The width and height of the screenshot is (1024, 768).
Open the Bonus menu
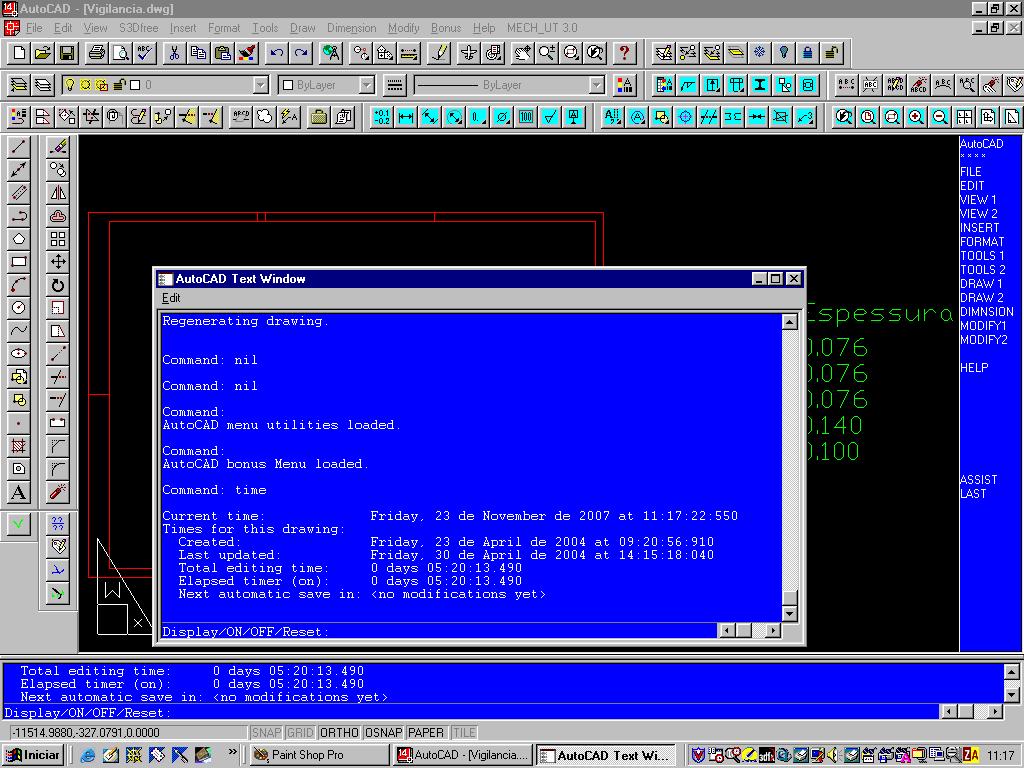point(446,28)
